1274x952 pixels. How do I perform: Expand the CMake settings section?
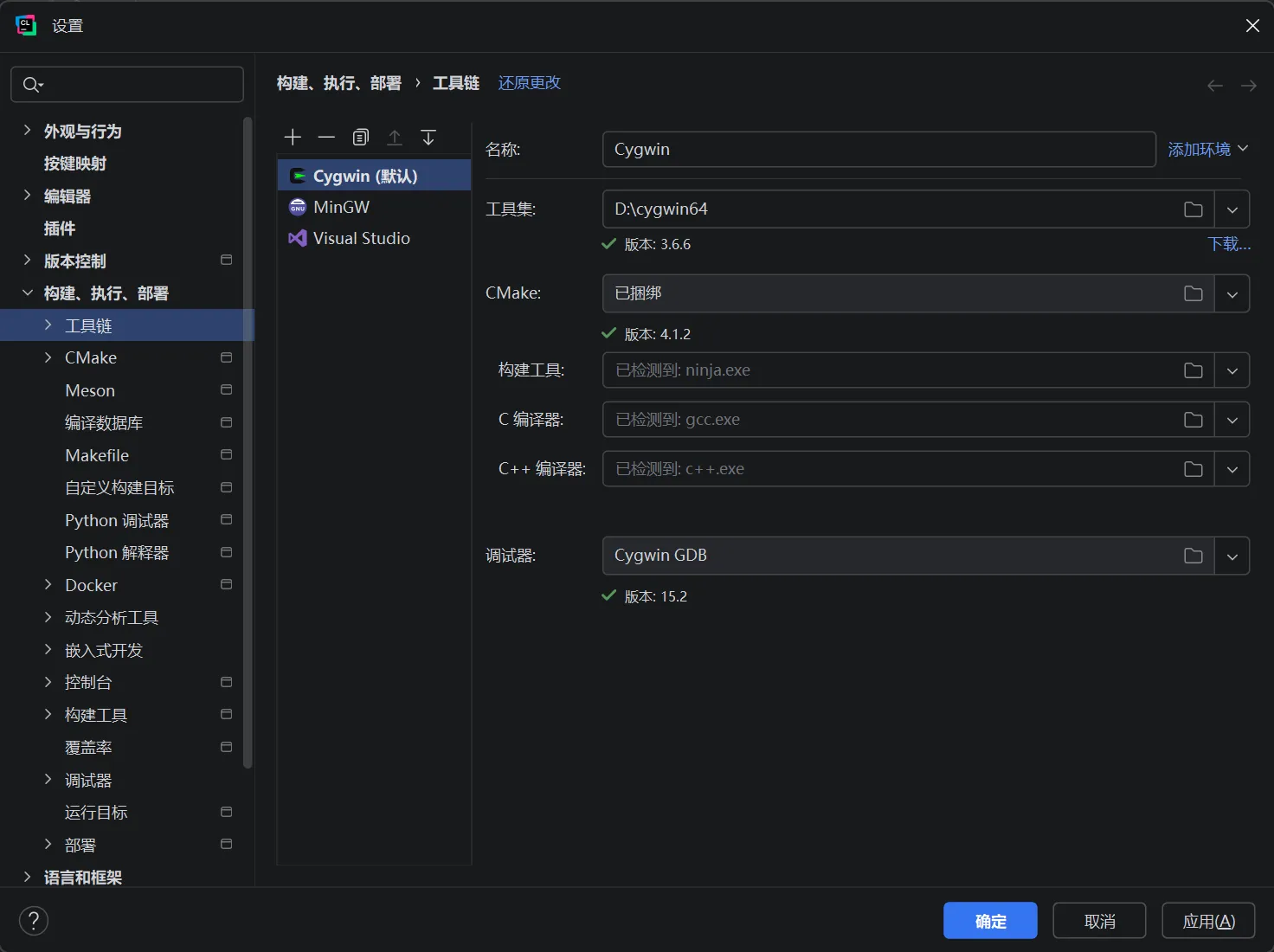tap(48, 357)
